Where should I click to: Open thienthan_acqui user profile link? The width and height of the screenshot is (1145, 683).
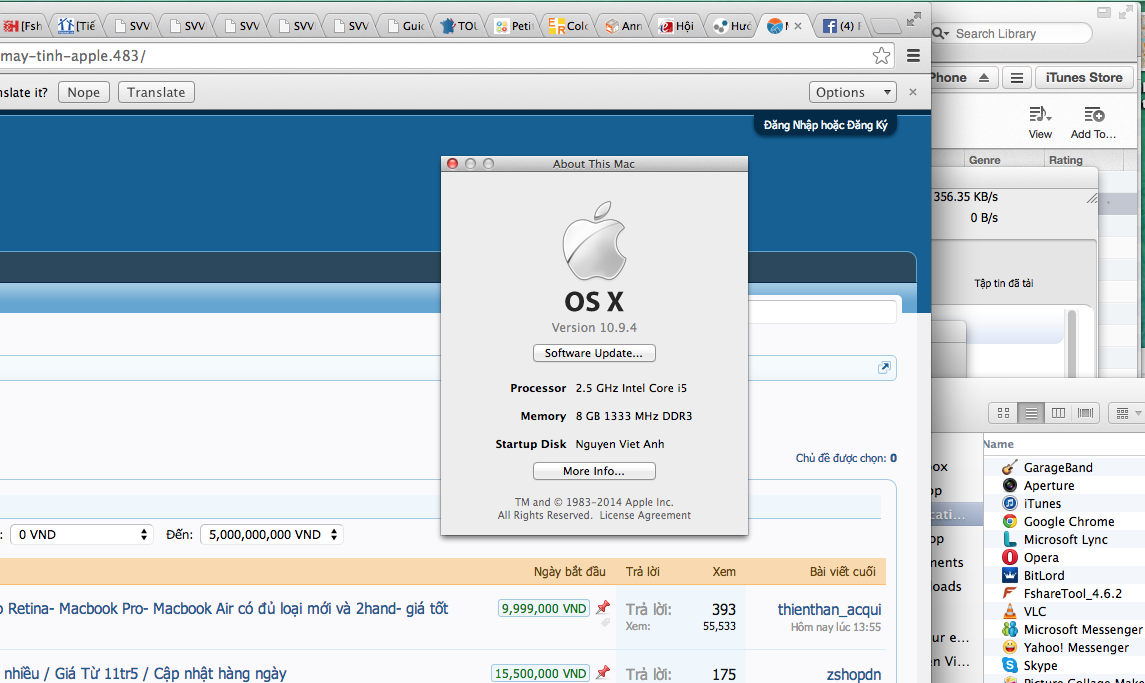829,609
